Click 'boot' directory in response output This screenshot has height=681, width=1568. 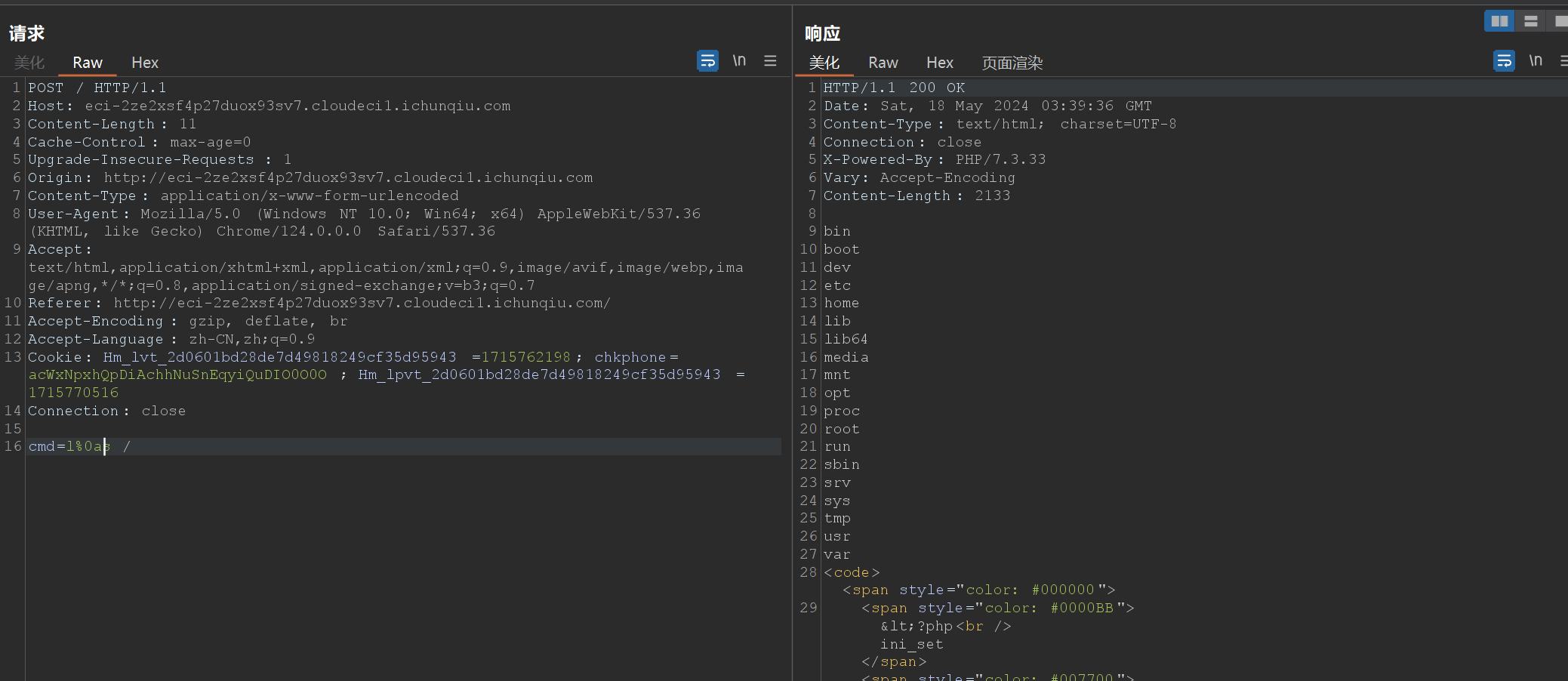pyautogui.click(x=842, y=249)
